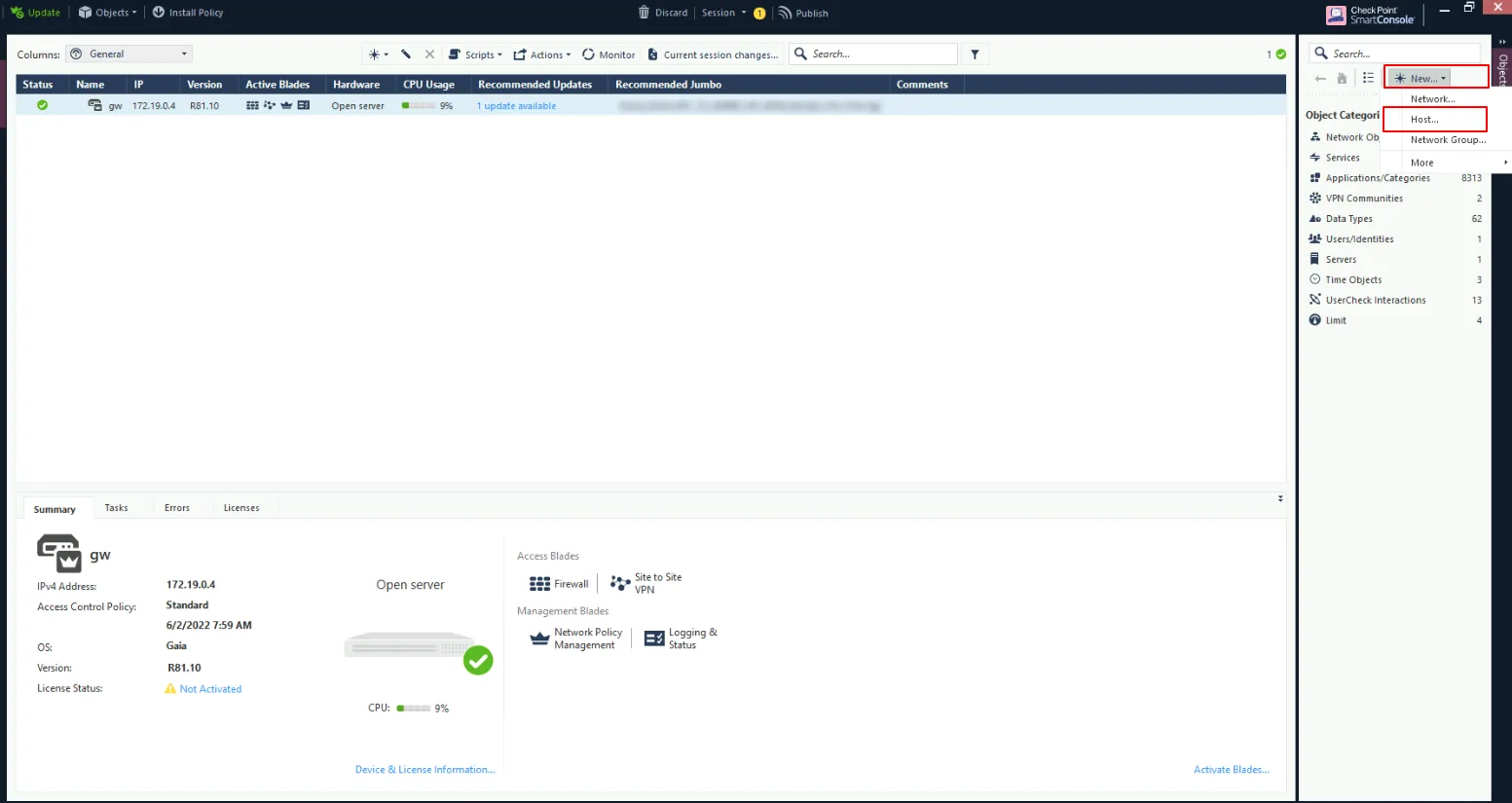Click the 'Not Activated' license link

point(210,689)
